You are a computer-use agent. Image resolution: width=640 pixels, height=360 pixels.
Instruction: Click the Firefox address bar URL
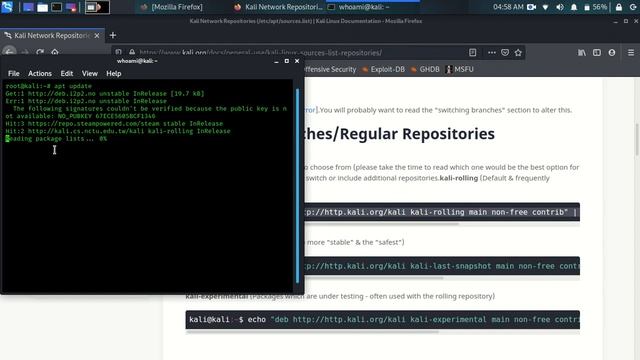click(x=260, y=53)
